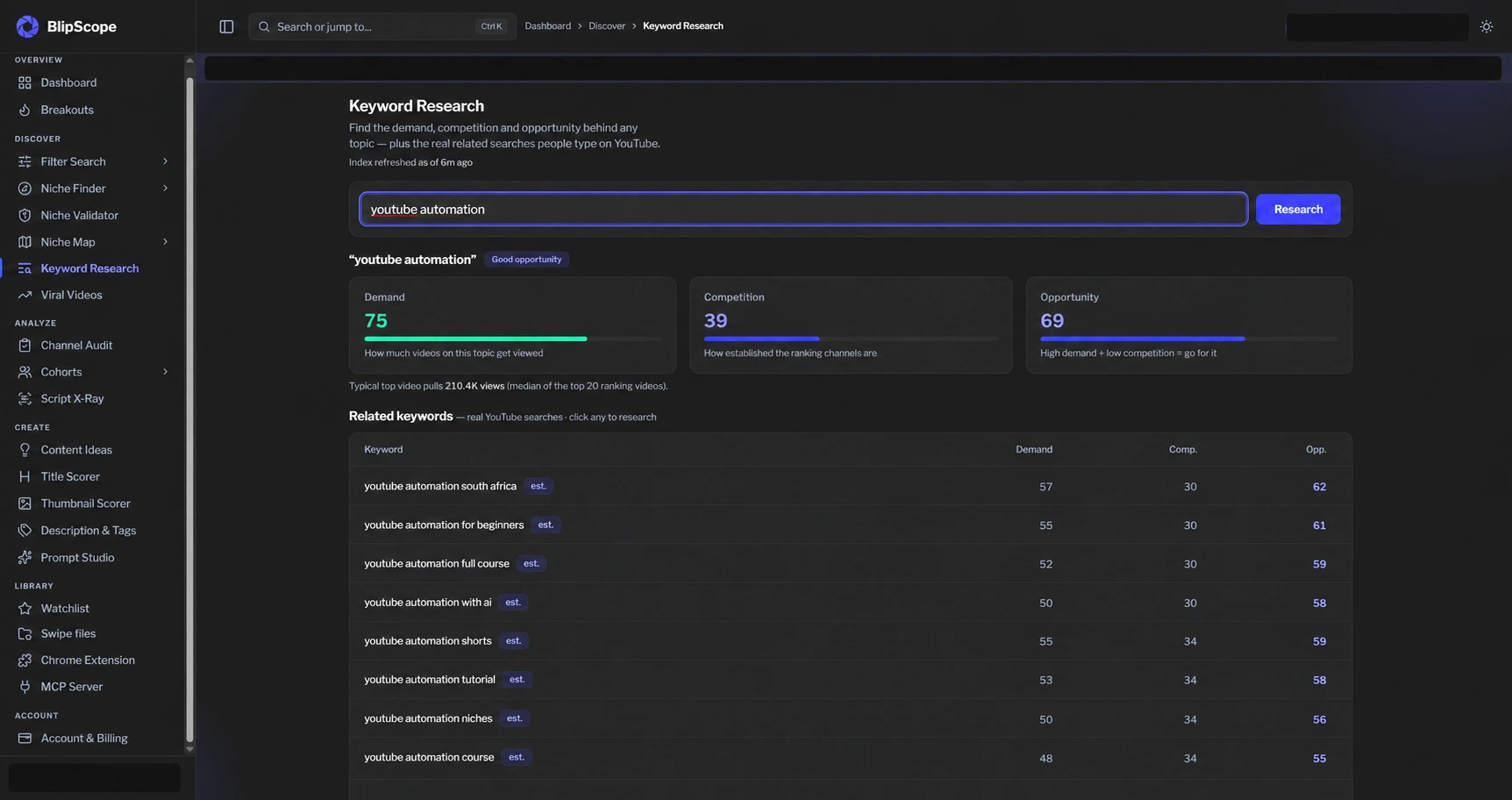1512x800 pixels.
Task: Select youtube automation niches keyword
Action: point(428,718)
